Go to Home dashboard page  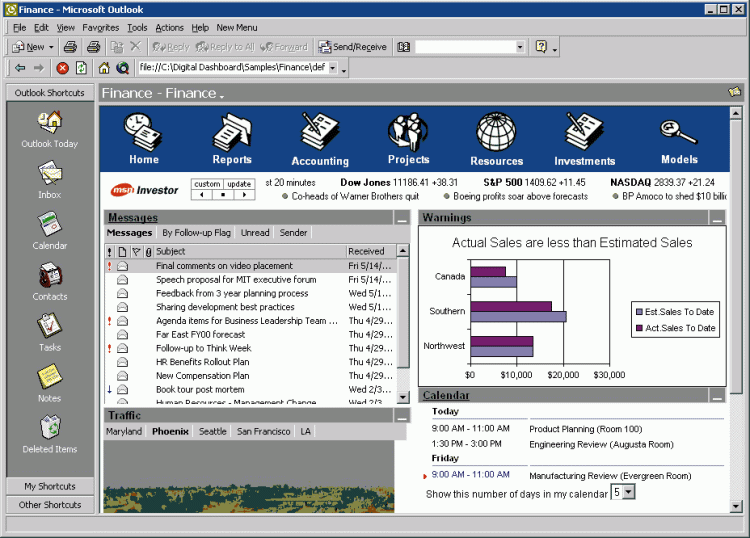point(144,139)
